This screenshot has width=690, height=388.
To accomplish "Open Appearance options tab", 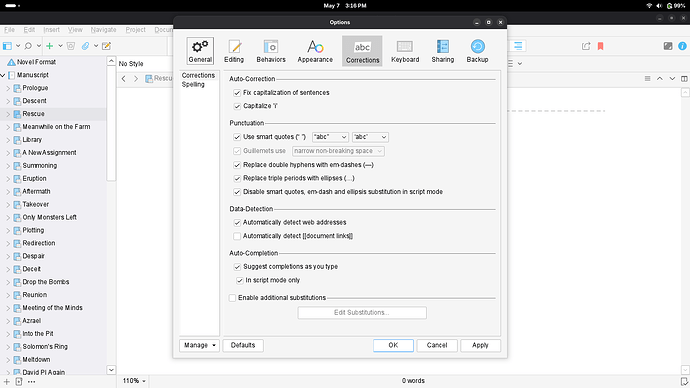I will [315, 51].
